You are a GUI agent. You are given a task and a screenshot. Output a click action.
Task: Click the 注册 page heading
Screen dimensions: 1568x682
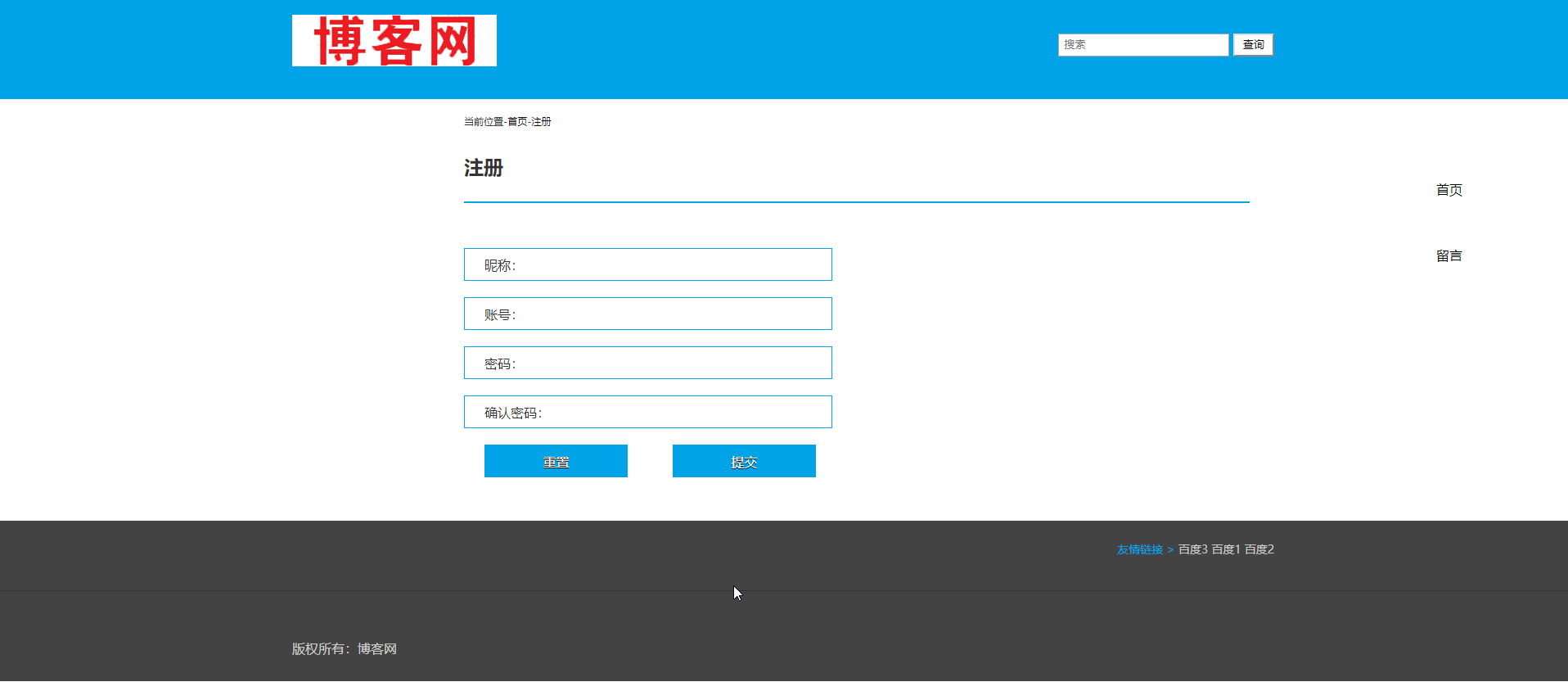click(x=484, y=169)
